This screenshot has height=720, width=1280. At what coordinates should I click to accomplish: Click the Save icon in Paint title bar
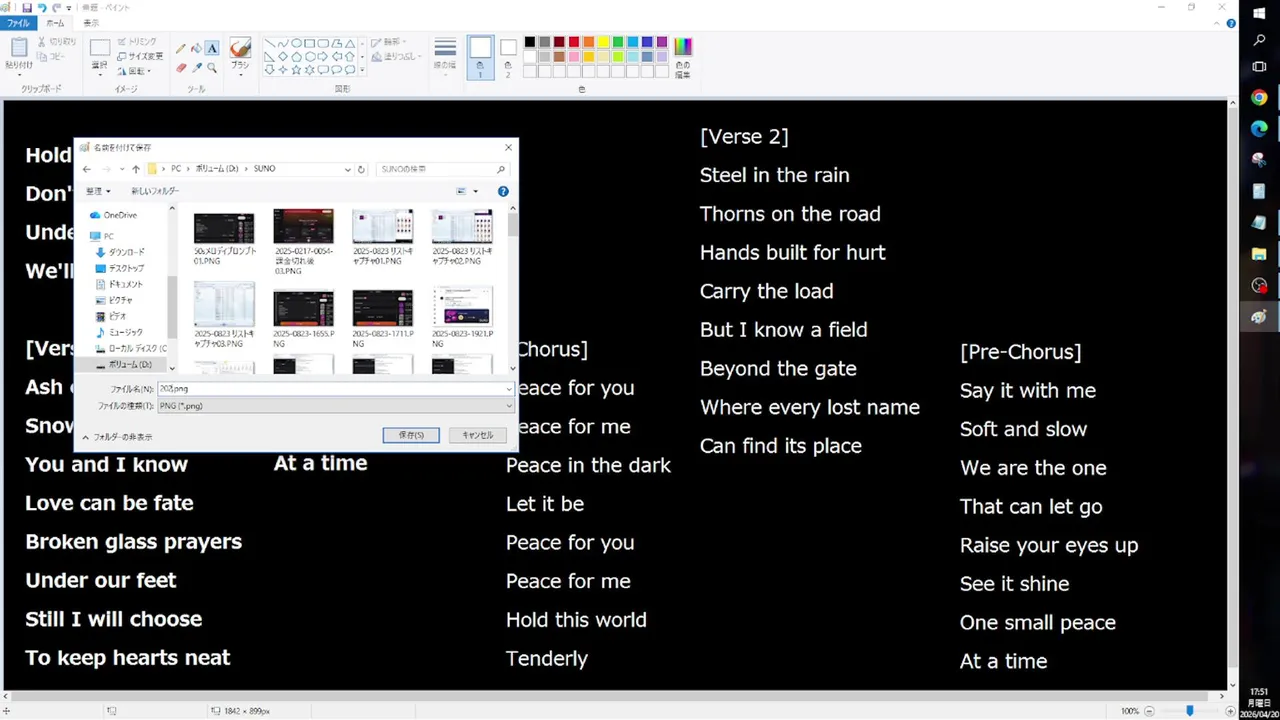[26, 7]
